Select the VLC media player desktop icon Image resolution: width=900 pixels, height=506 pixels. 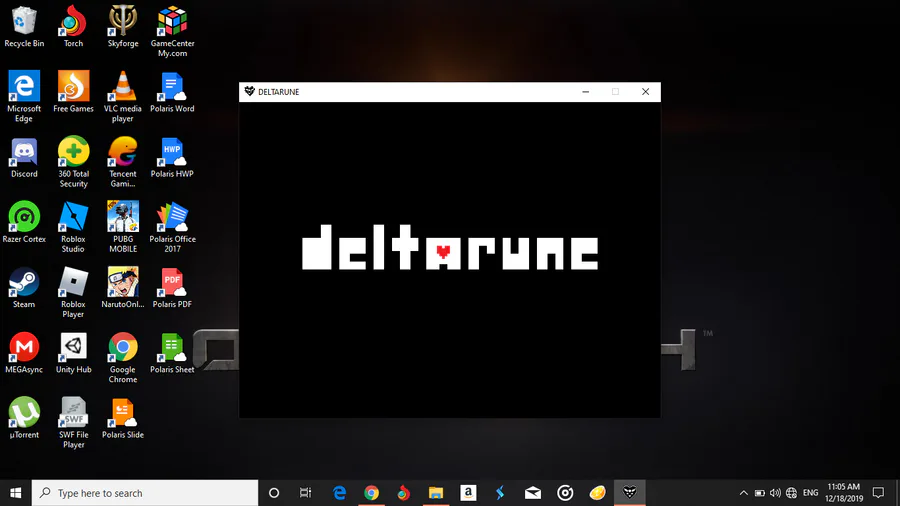coord(123,97)
